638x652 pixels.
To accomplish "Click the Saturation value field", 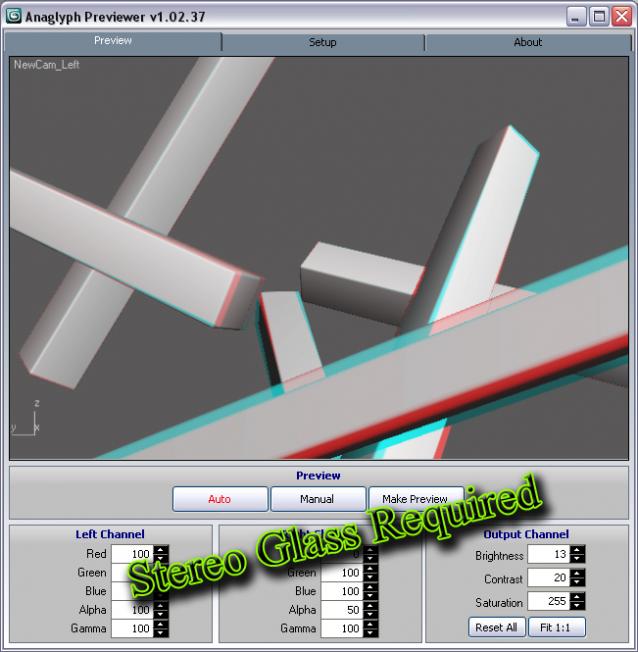I will click(547, 602).
